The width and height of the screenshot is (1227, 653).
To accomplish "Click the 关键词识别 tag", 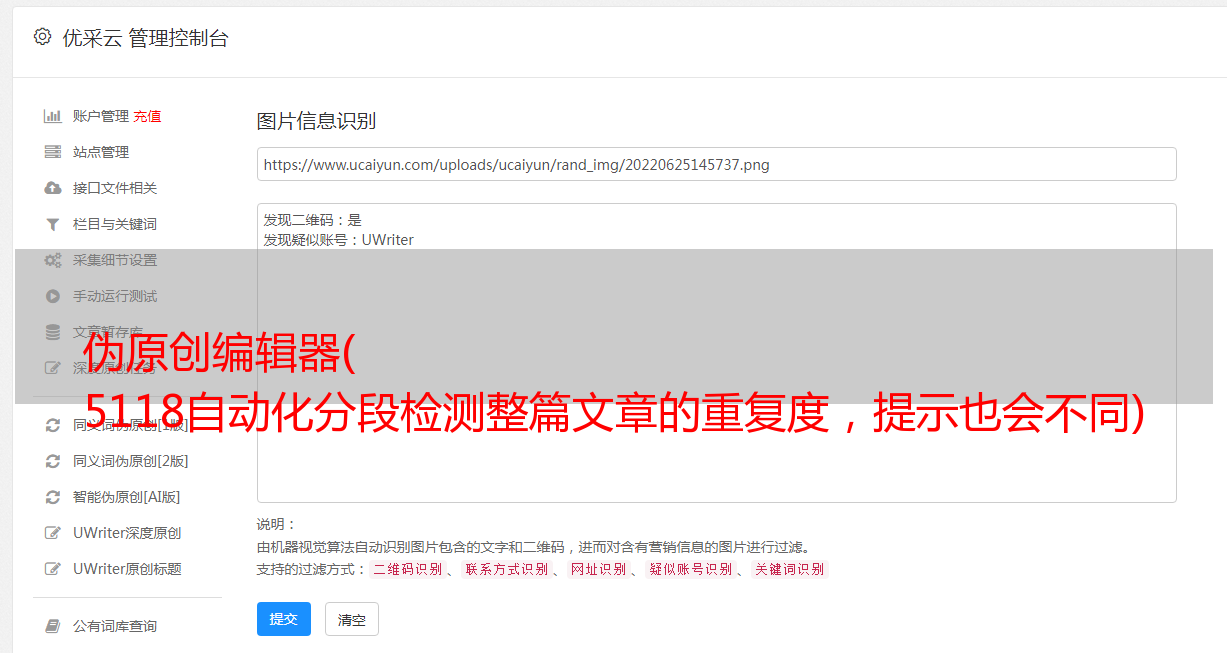I will pos(790,569).
